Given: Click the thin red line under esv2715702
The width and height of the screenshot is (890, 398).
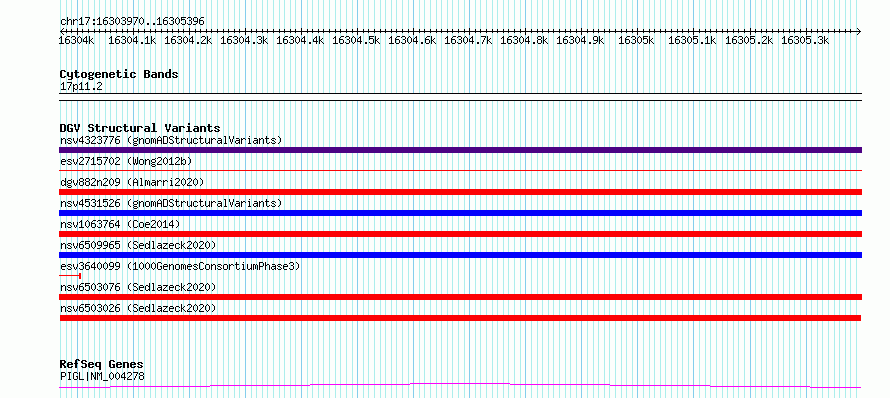Looking at the screenshot, I should point(460,170).
